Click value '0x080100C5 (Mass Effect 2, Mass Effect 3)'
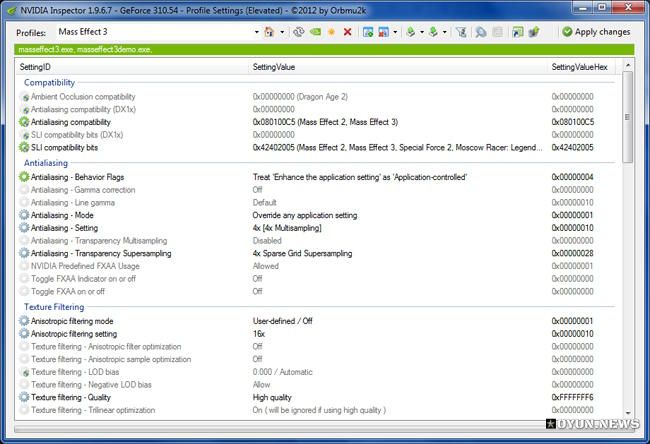 (325, 122)
